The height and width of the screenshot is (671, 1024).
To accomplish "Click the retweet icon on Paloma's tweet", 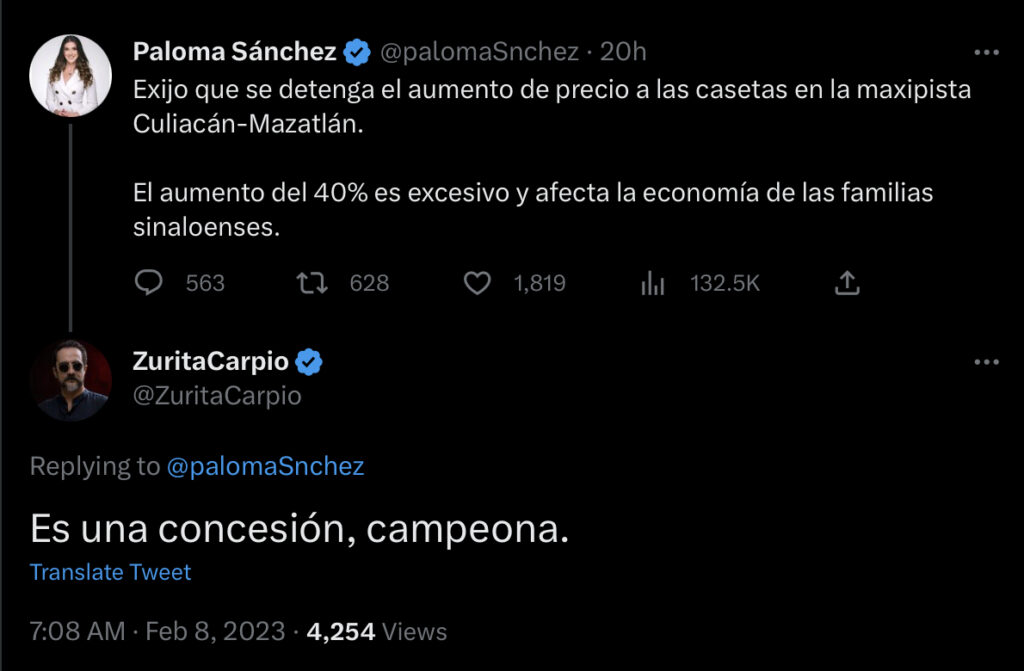I will pyautogui.click(x=313, y=284).
